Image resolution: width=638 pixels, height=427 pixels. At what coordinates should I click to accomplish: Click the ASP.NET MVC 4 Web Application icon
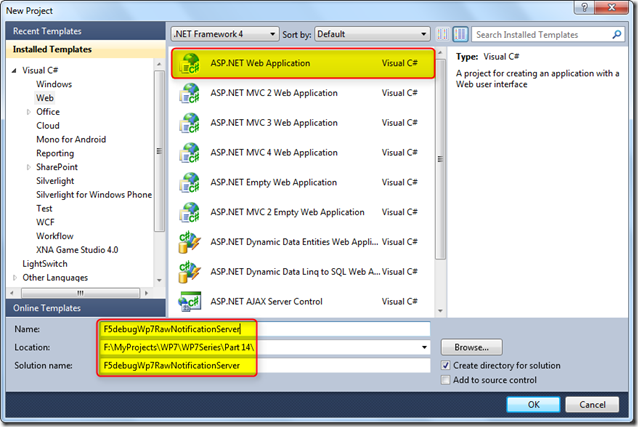click(190, 153)
